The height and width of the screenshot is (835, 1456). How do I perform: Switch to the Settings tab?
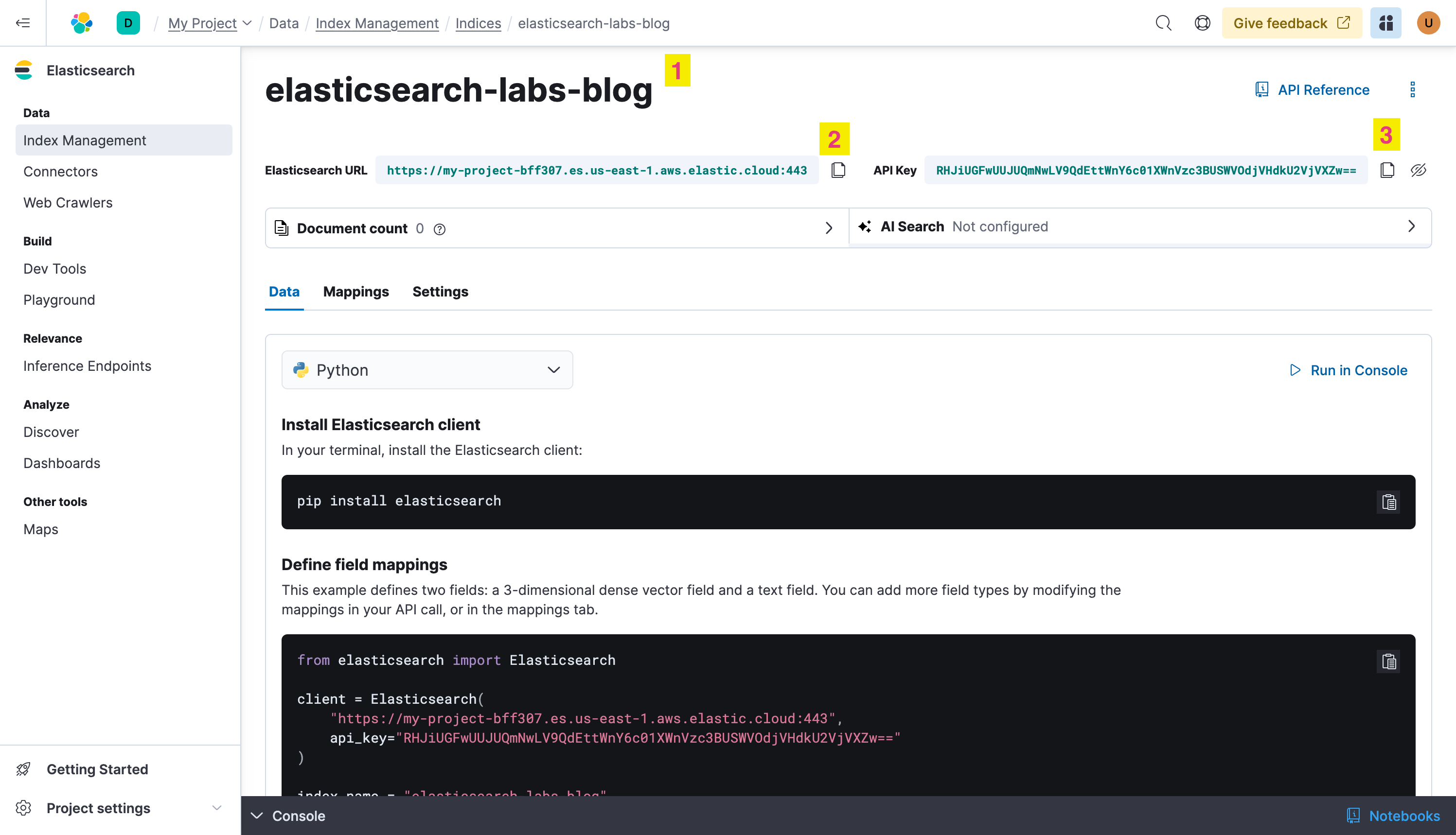[x=440, y=291]
